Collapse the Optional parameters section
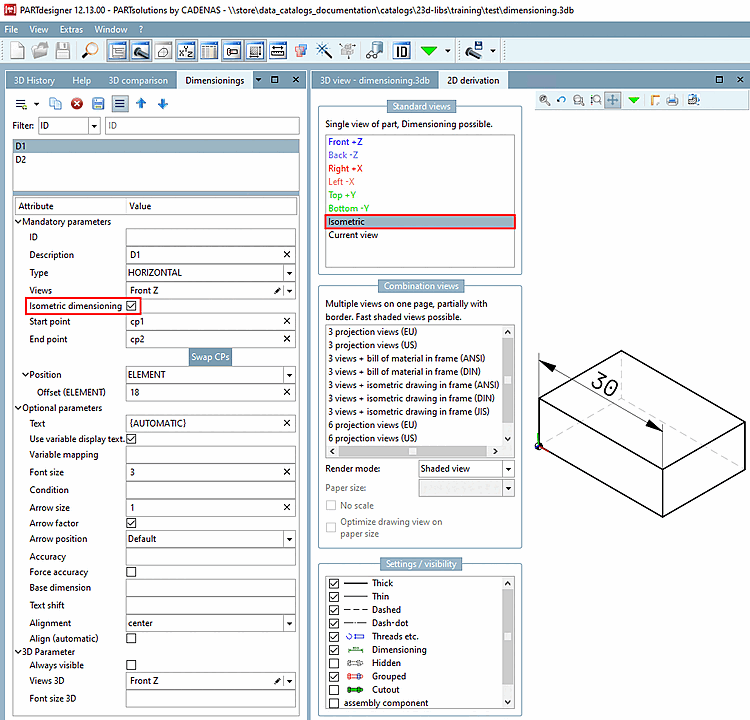This screenshot has width=750, height=720. coord(18,408)
